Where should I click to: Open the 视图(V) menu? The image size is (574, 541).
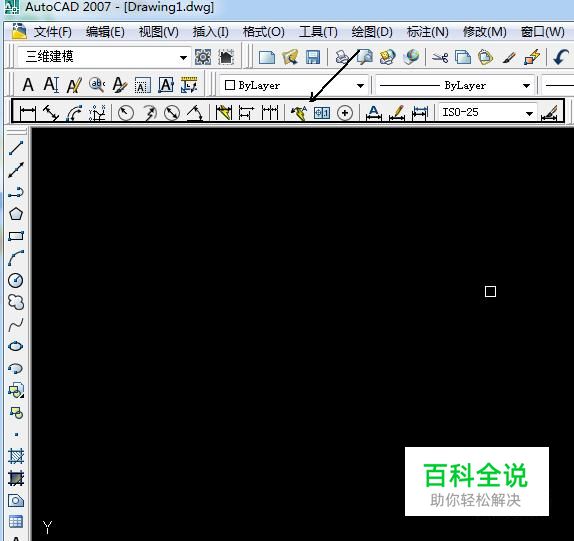(x=159, y=32)
